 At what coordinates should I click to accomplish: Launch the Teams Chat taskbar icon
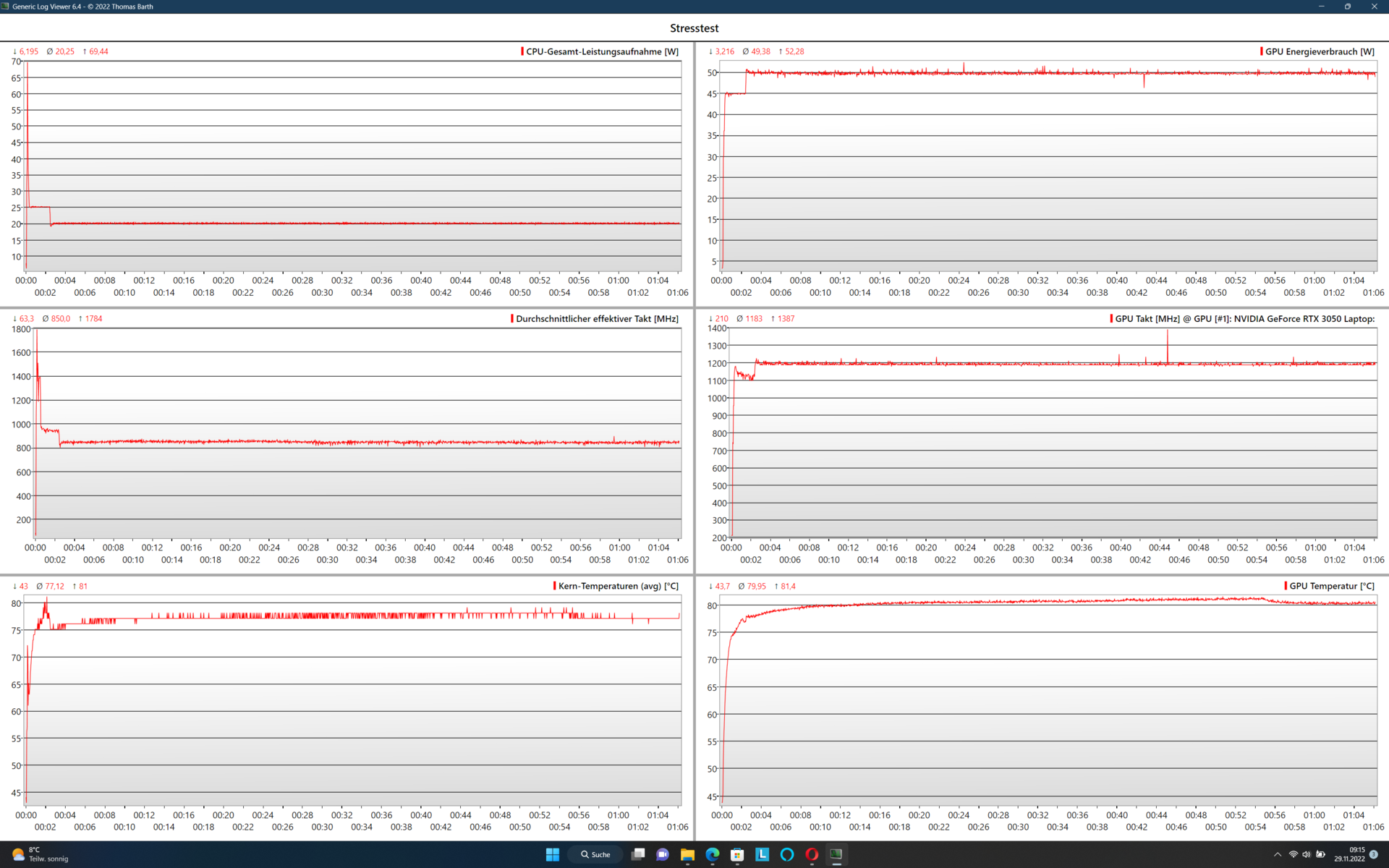click(662, 854)
